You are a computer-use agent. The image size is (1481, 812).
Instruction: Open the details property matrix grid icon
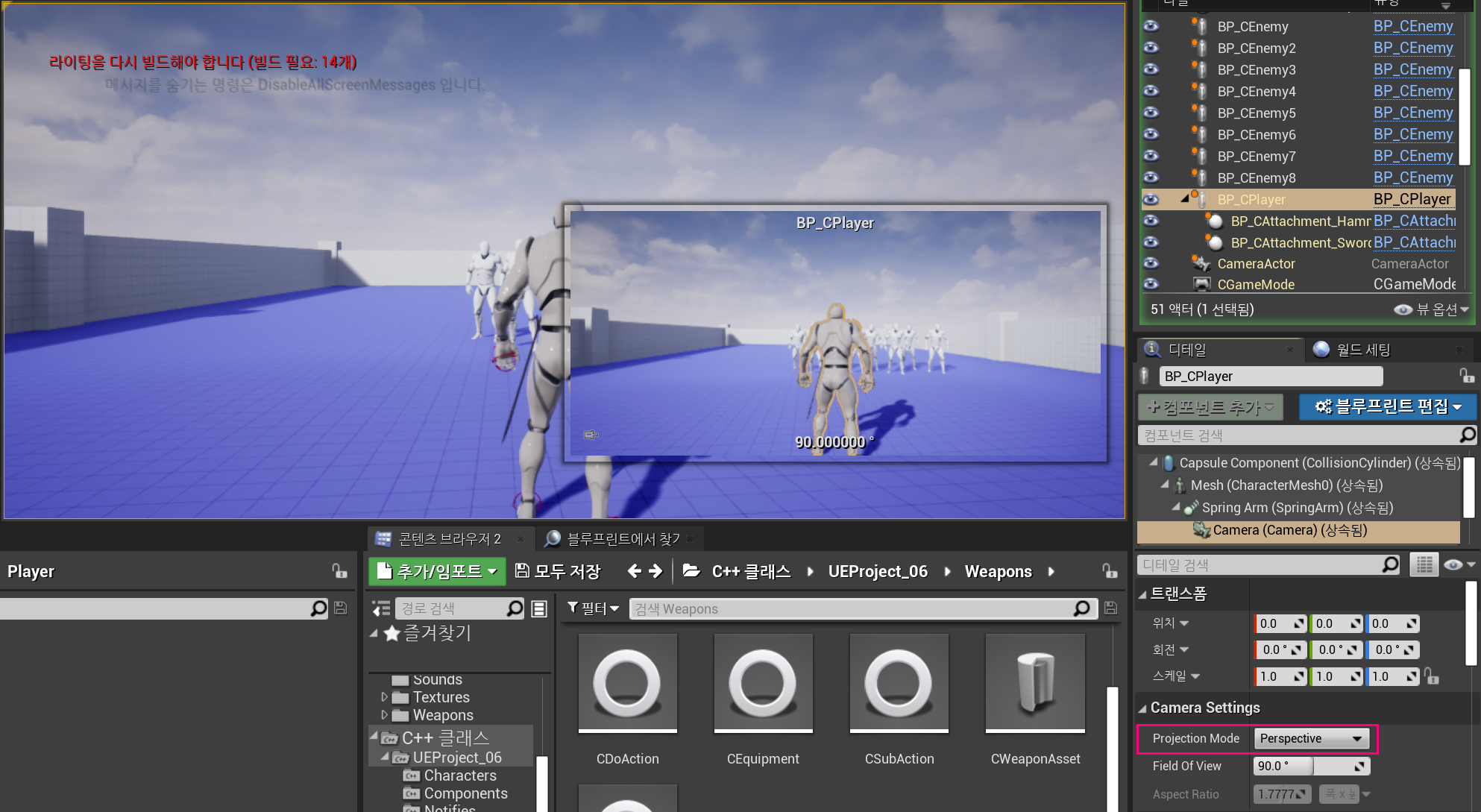pyautogui.click(x=1424, y=564)
